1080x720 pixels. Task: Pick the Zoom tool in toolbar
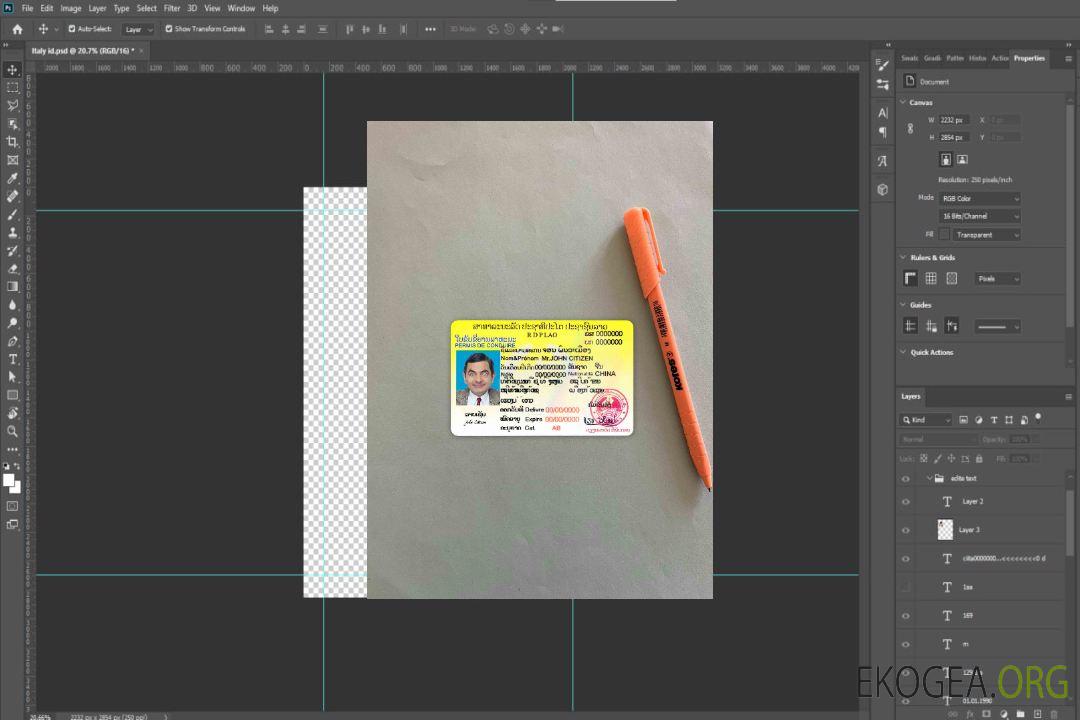coord(13,431)
